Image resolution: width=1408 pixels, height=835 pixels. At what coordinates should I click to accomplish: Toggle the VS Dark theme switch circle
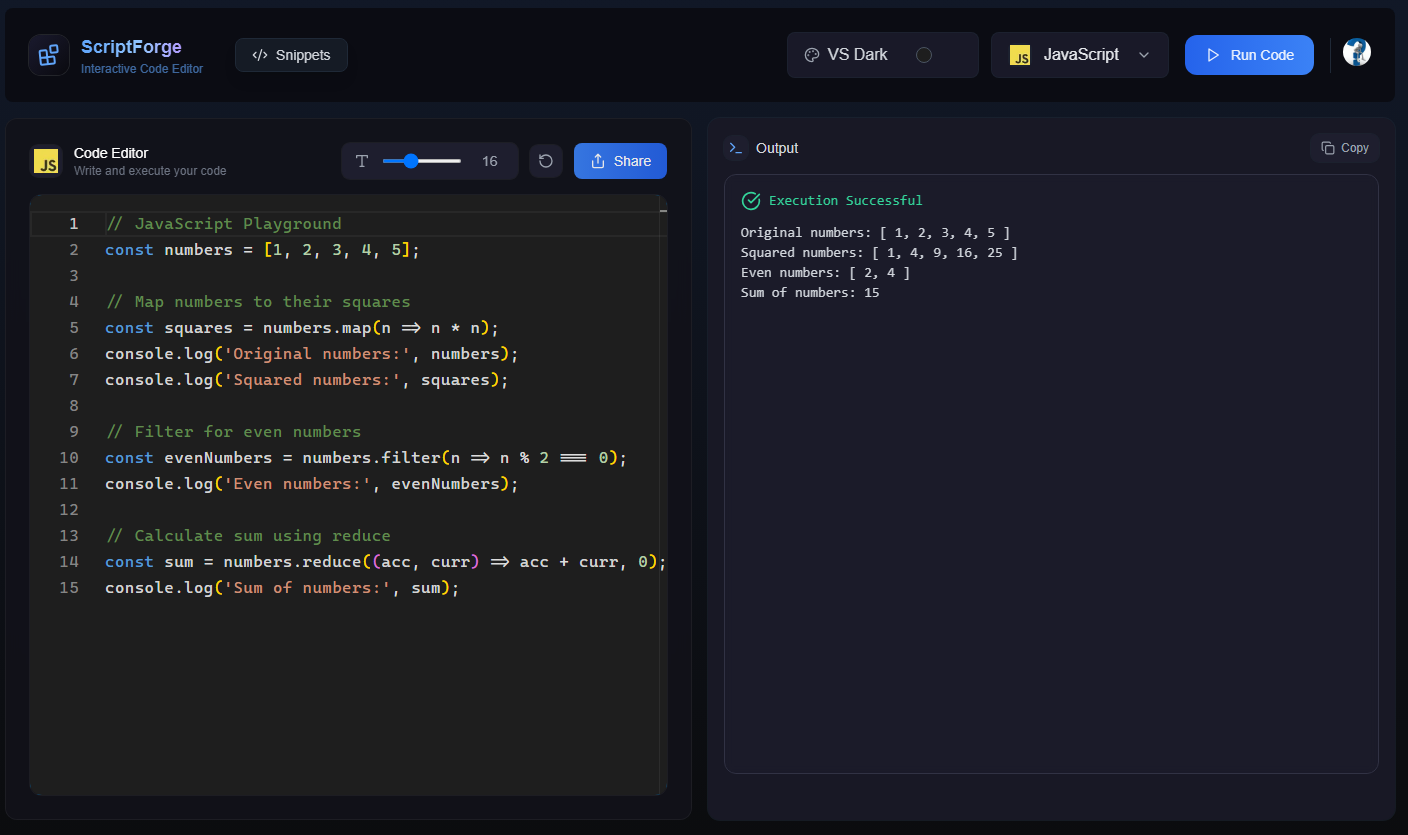(924, 55)
